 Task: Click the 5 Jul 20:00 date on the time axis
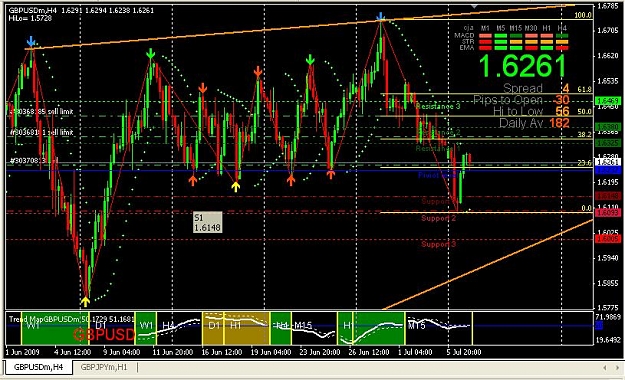coord(464,352)
